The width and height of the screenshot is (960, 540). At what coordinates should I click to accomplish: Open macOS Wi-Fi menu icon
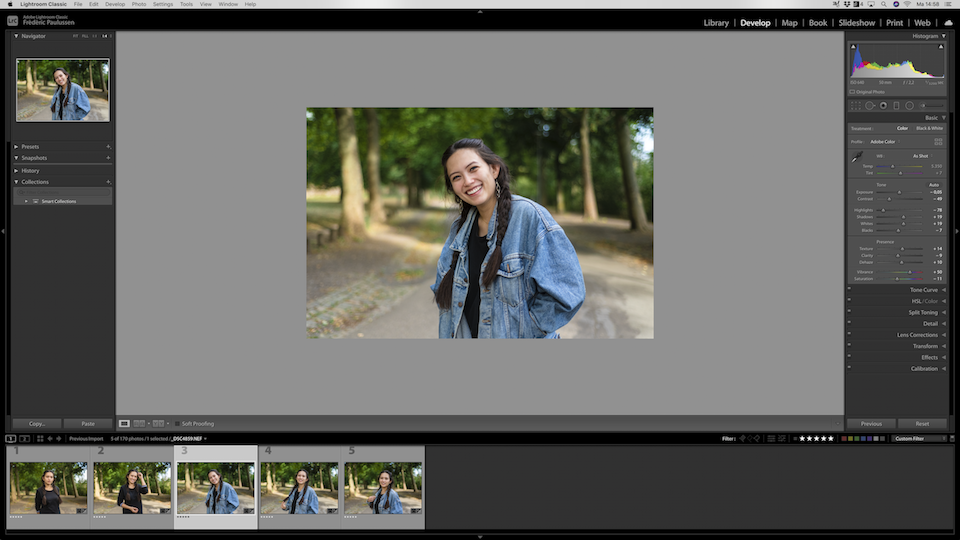907,4
